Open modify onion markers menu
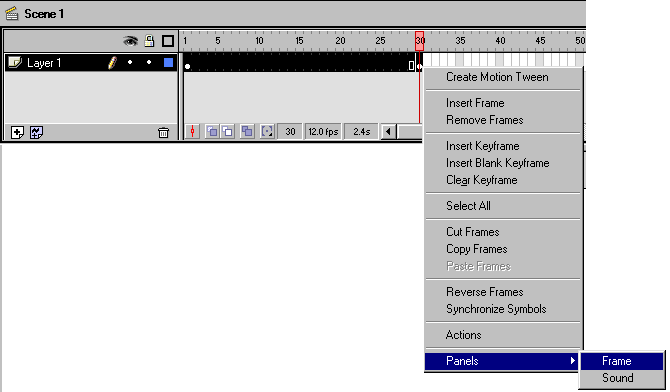670x392 pixels. pyautogui.click(x=267, y=131)
